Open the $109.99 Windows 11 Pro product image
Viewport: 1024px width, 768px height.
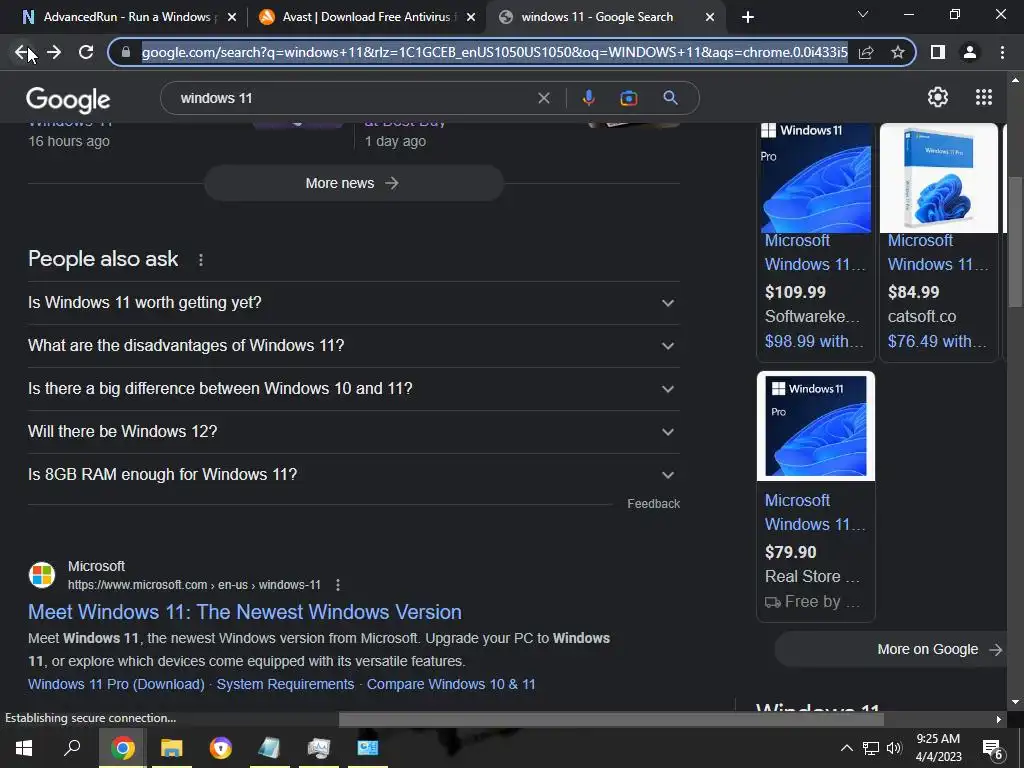point(816,178)
